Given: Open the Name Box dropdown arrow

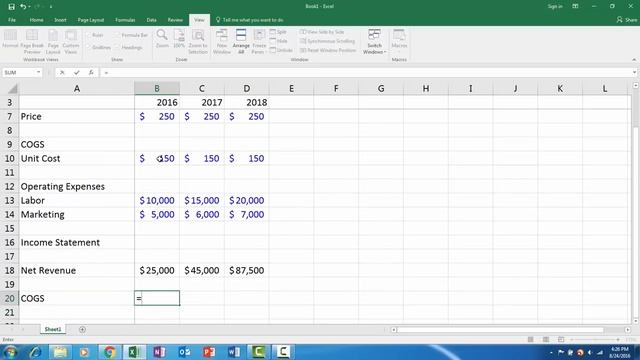Looking at the screenshot, I should coord(38,72).
